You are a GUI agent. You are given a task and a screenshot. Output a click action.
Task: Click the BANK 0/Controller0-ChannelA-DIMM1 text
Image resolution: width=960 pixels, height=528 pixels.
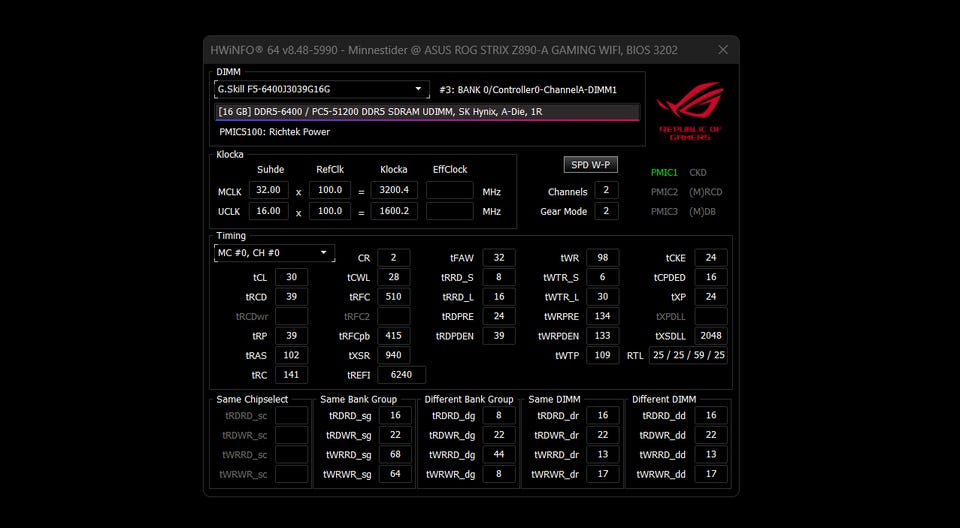click(528, 89)
